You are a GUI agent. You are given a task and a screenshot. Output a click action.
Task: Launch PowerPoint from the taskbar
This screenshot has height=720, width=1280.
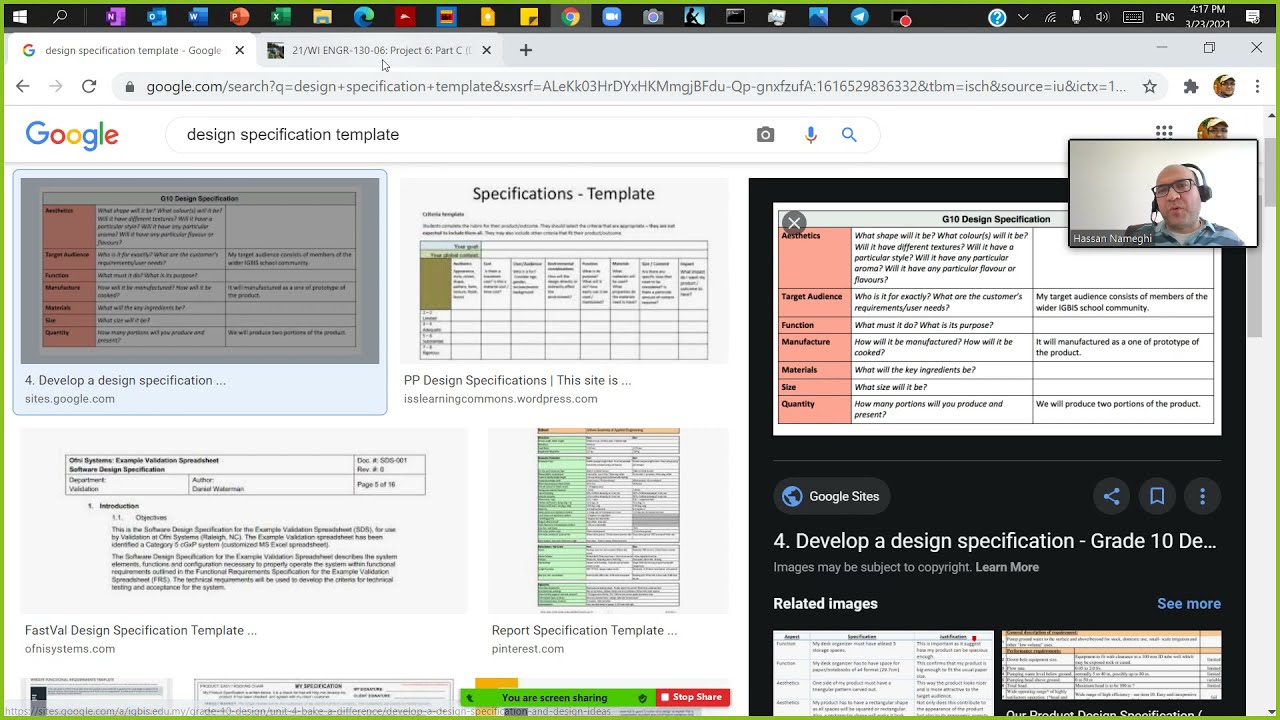click(x=239, y=17)
